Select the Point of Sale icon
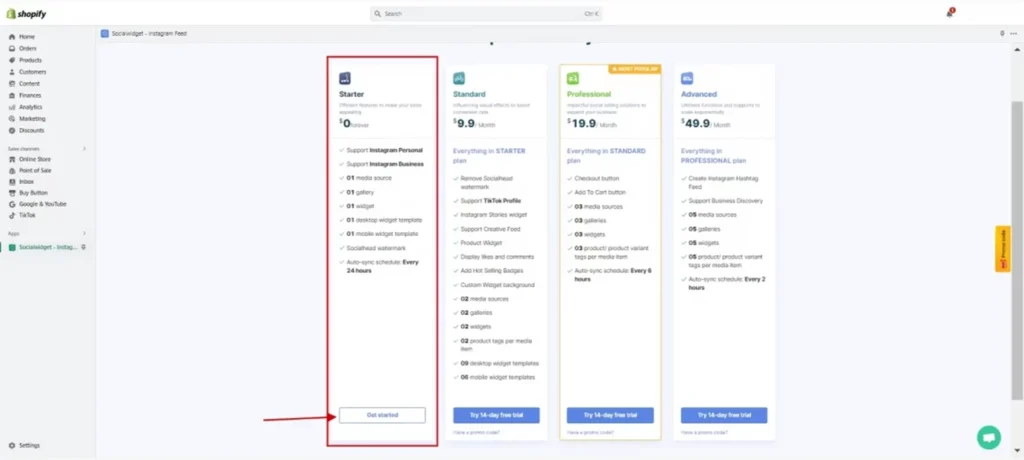 12,171
